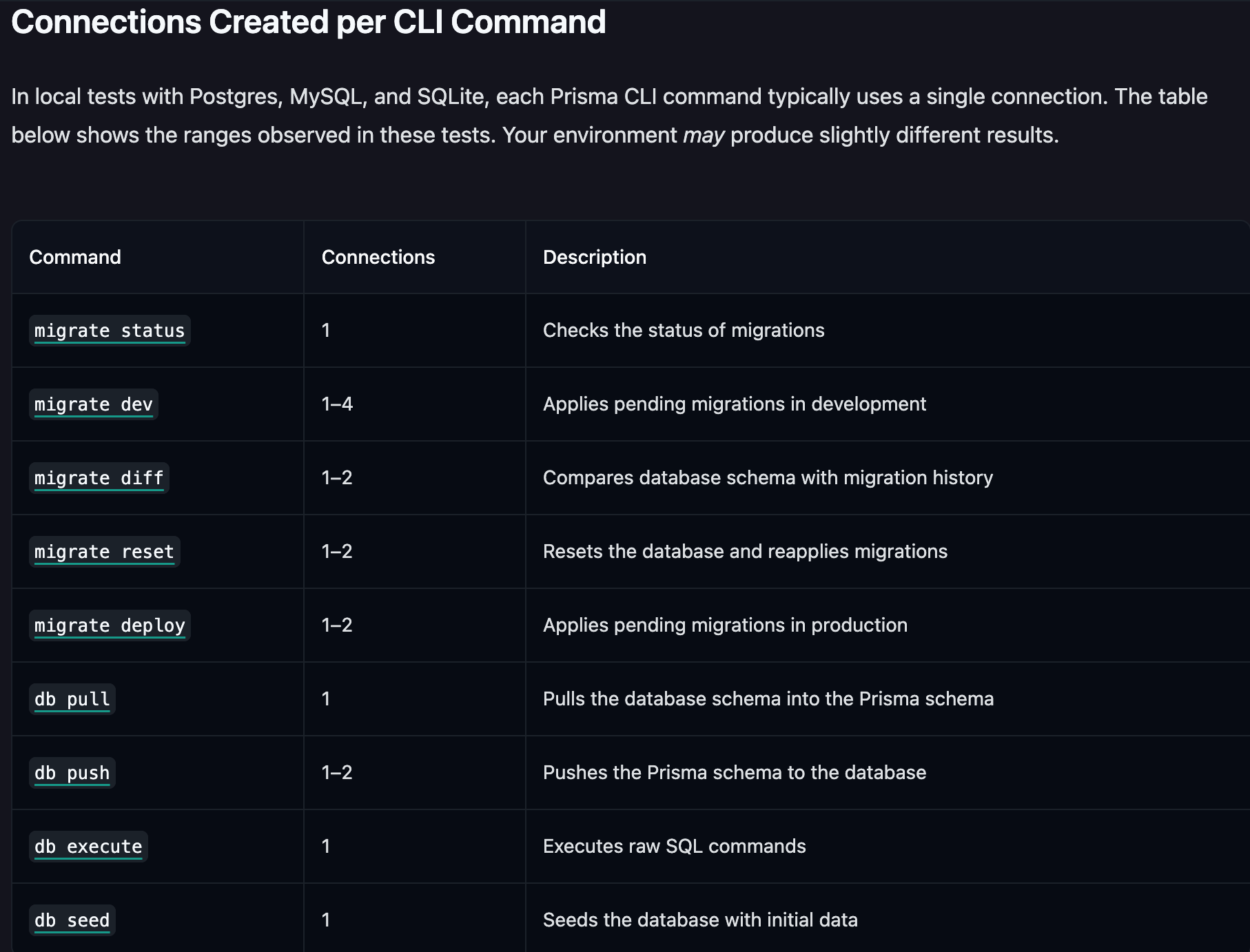Click the Command column header
This screenshot has width=1250, height=952.
coord(75,257)
